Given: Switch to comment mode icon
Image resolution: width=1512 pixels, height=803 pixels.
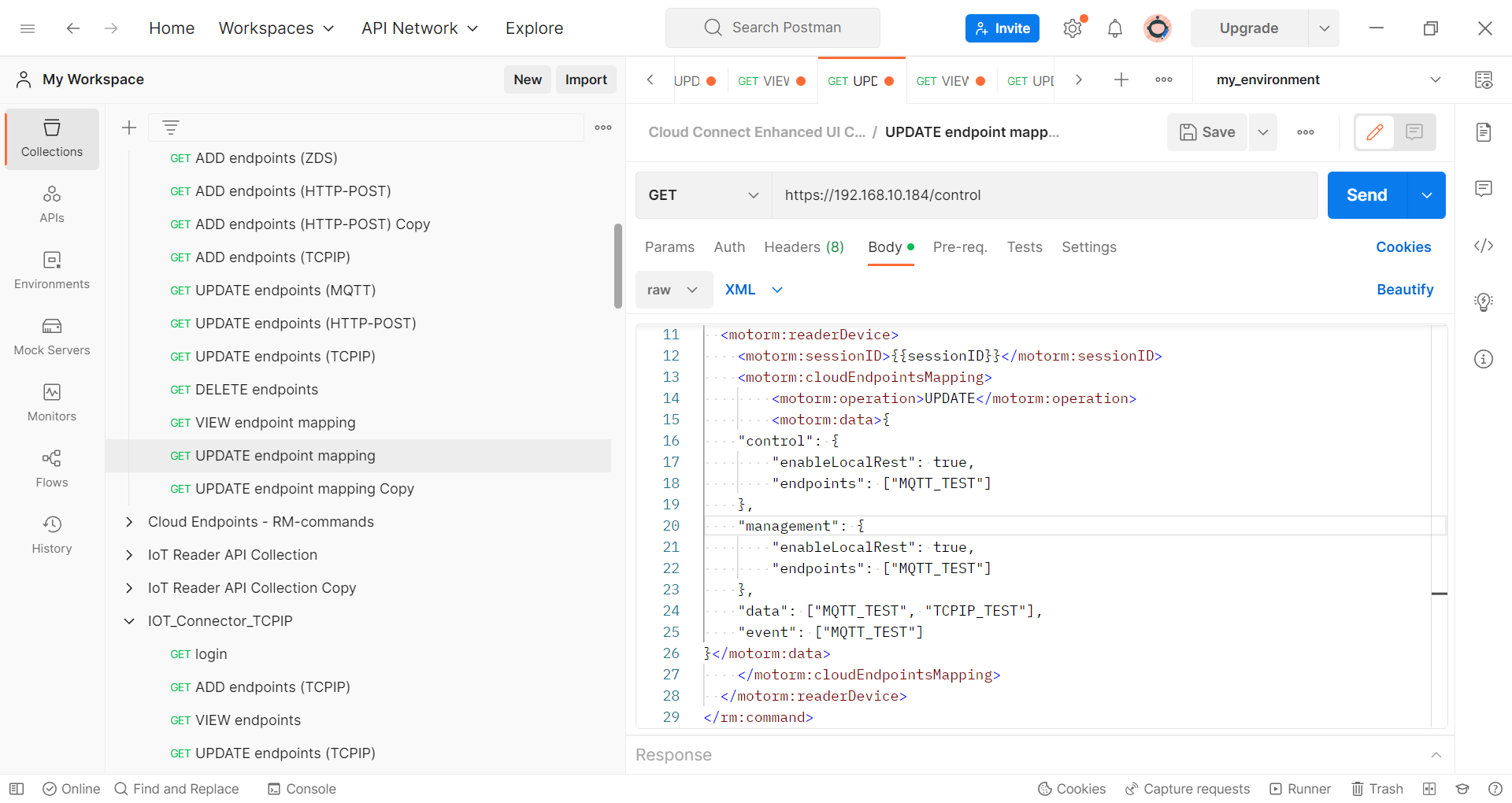Looking at the screenshot, I should pyautogui.click(x=1414, y=132).
